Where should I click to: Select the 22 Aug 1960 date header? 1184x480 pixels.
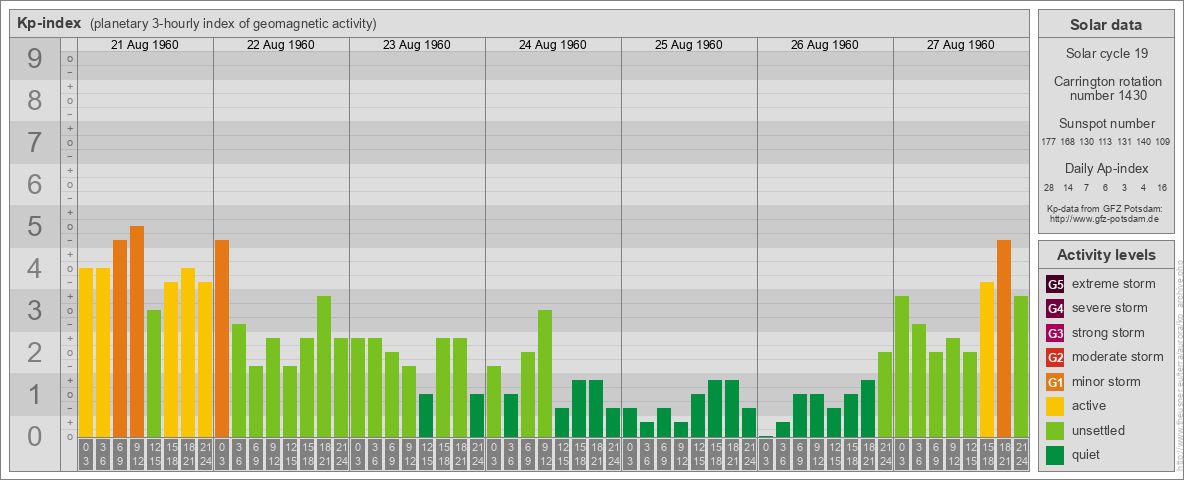point(281,45)
